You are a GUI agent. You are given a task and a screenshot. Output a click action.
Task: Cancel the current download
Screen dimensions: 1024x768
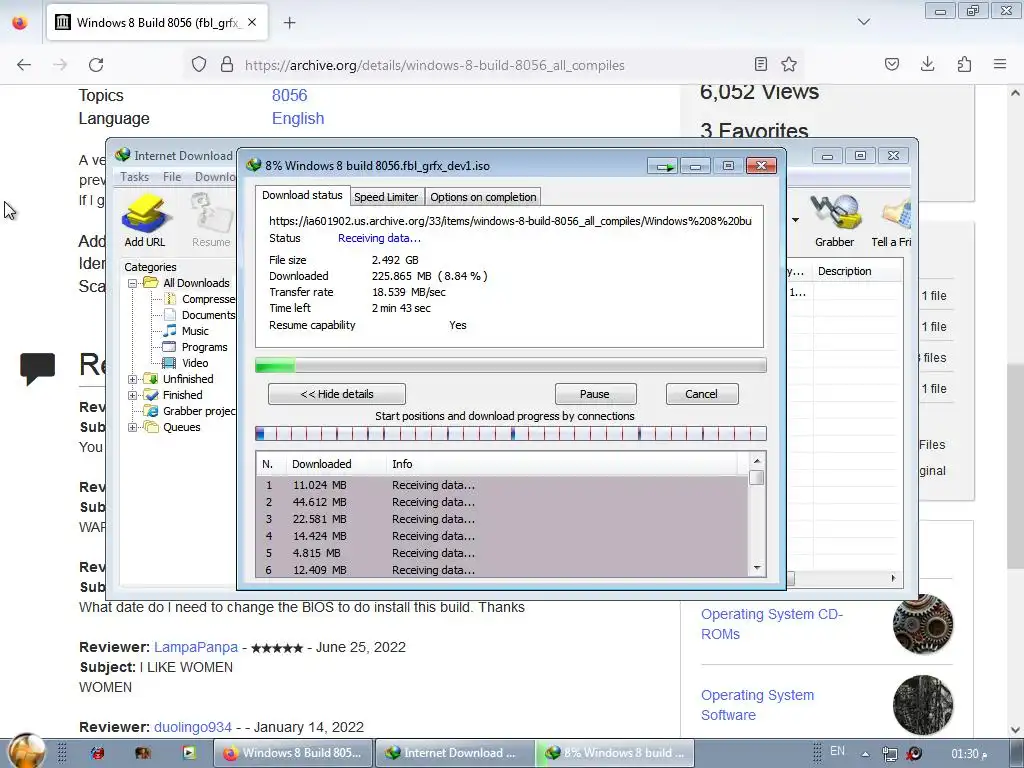[x=701, y=394]
